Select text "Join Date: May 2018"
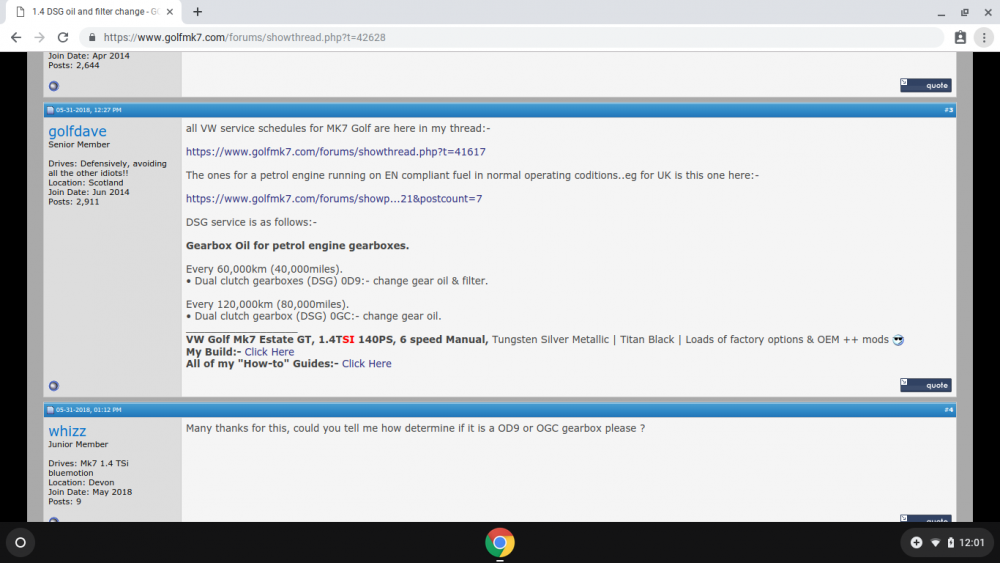Viewport: 1000px width, 563px height. (90, 492)
